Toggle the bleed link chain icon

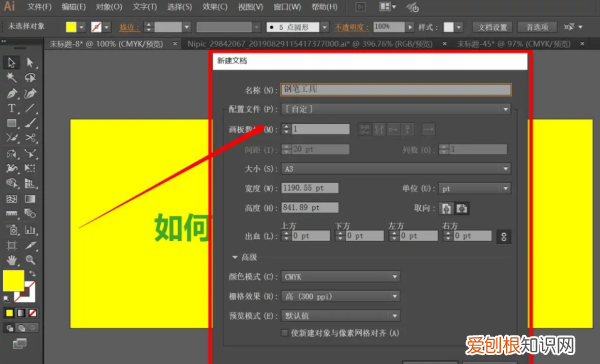(x=504, y=237)
